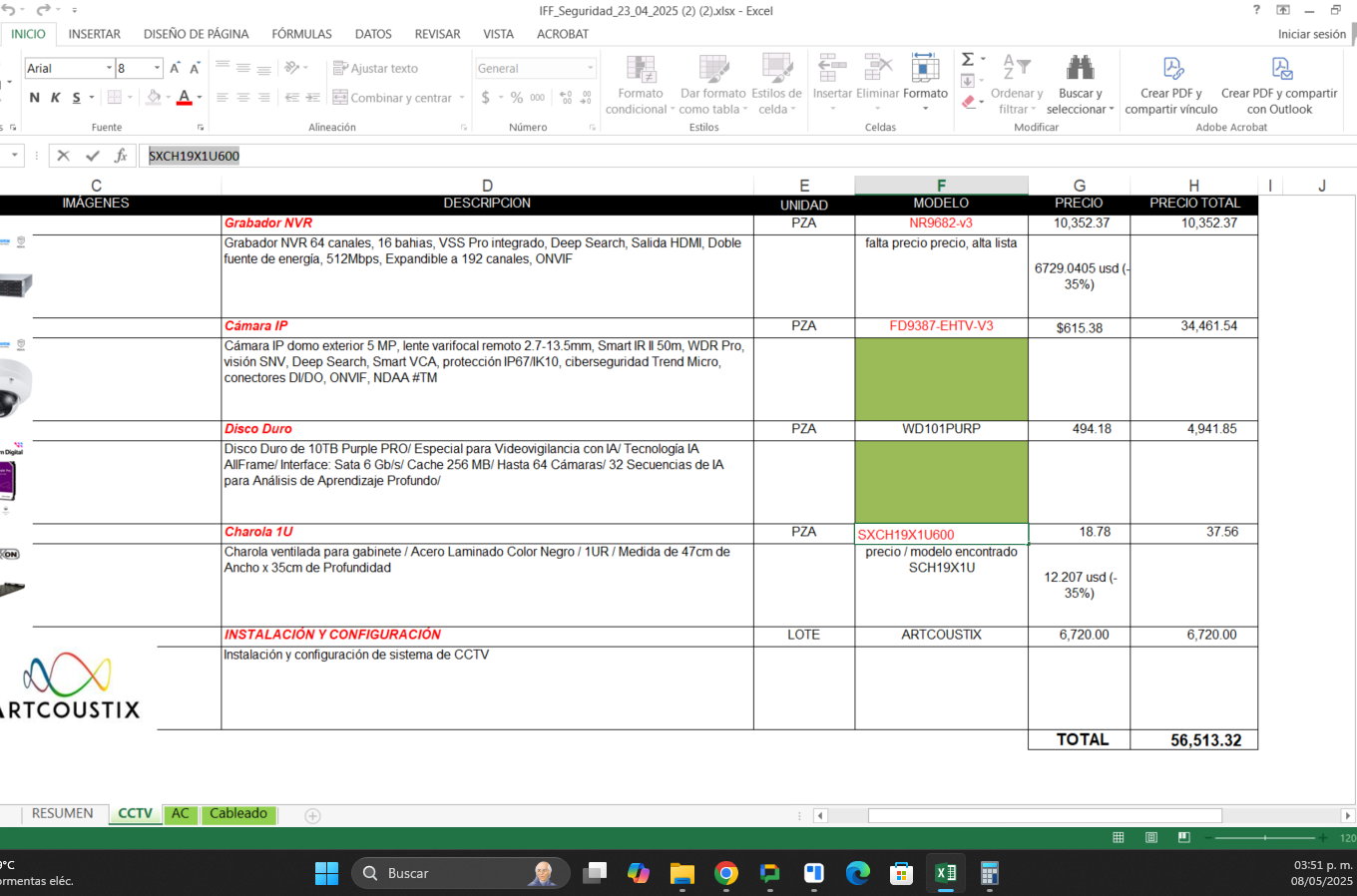Apply thousands separator (000) style
Screen dimensions: 1357x896
(538, 98)
